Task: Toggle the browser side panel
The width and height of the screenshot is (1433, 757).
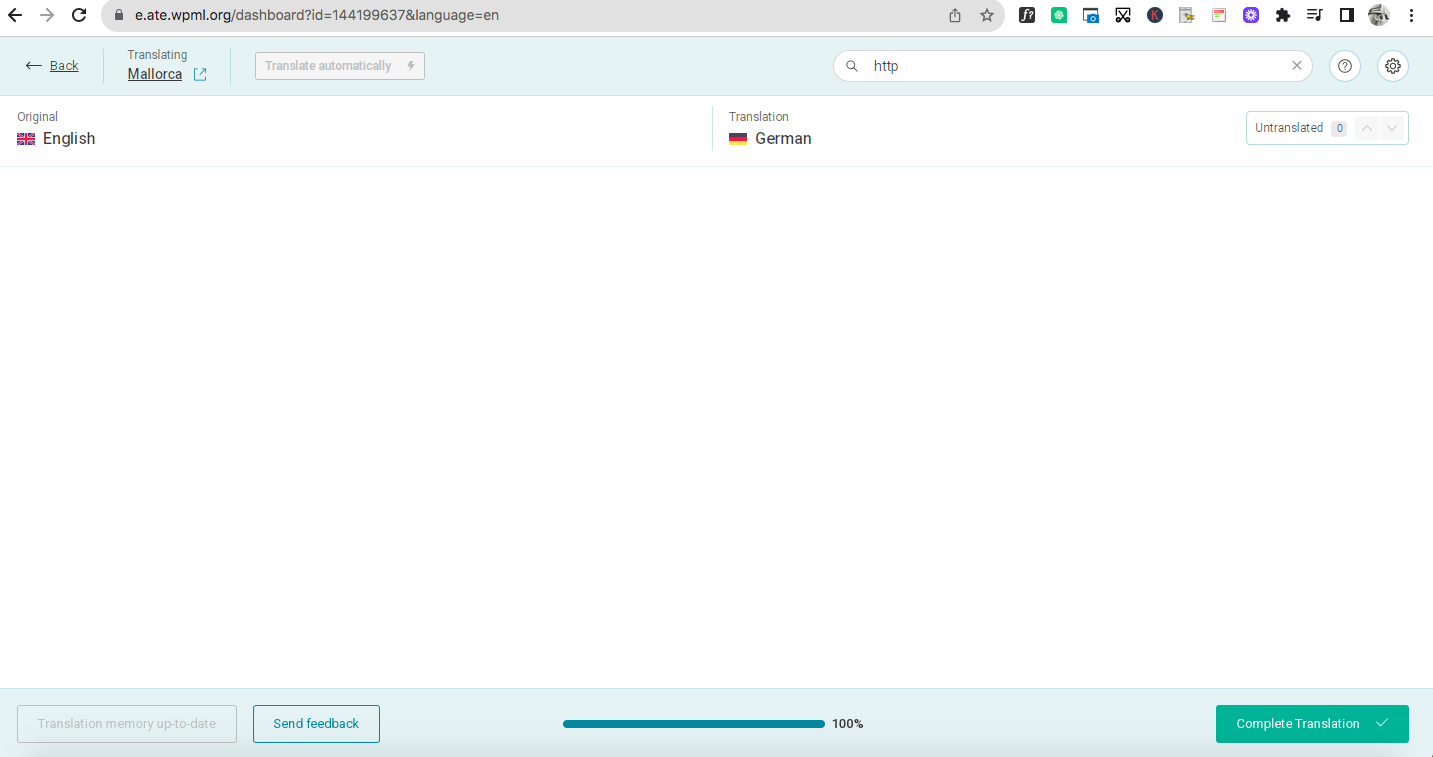Action: (x=1347, y=15)
